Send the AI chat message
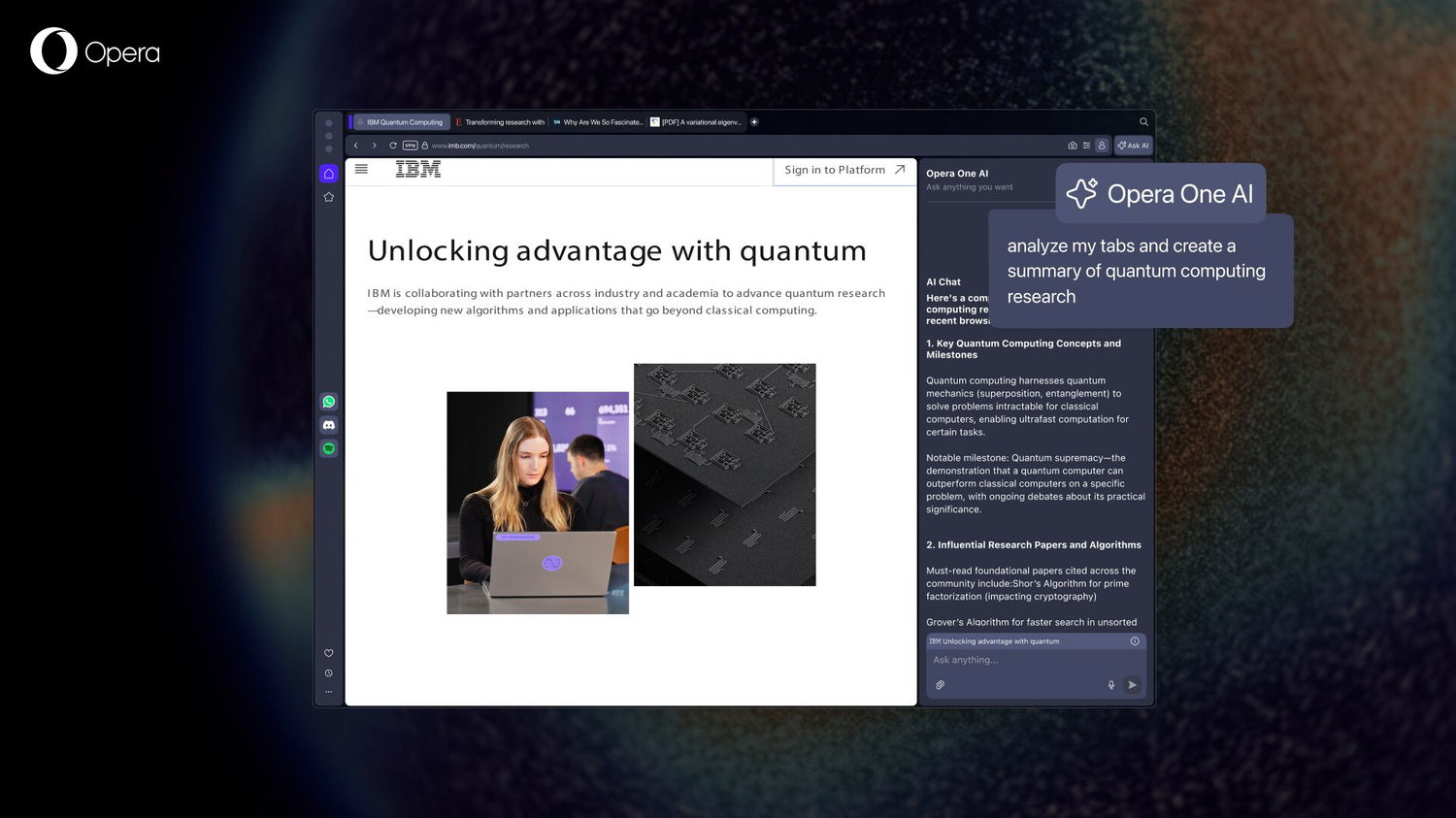Viewport: 1456px width, 818px height. (x=1132, y=685)
